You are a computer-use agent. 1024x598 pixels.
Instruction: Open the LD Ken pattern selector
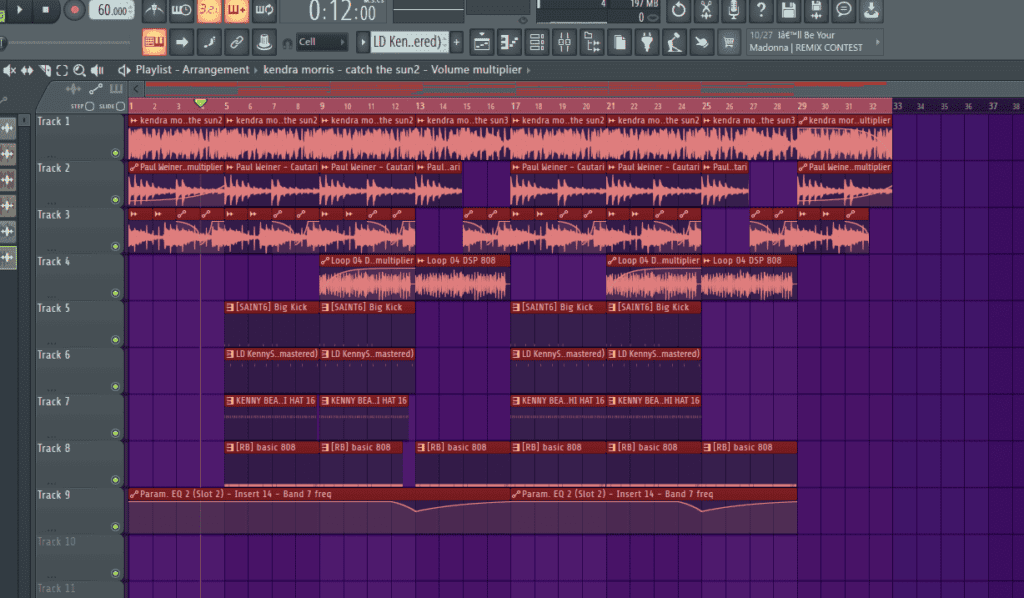pyautogui.click(x=405, y=42)
